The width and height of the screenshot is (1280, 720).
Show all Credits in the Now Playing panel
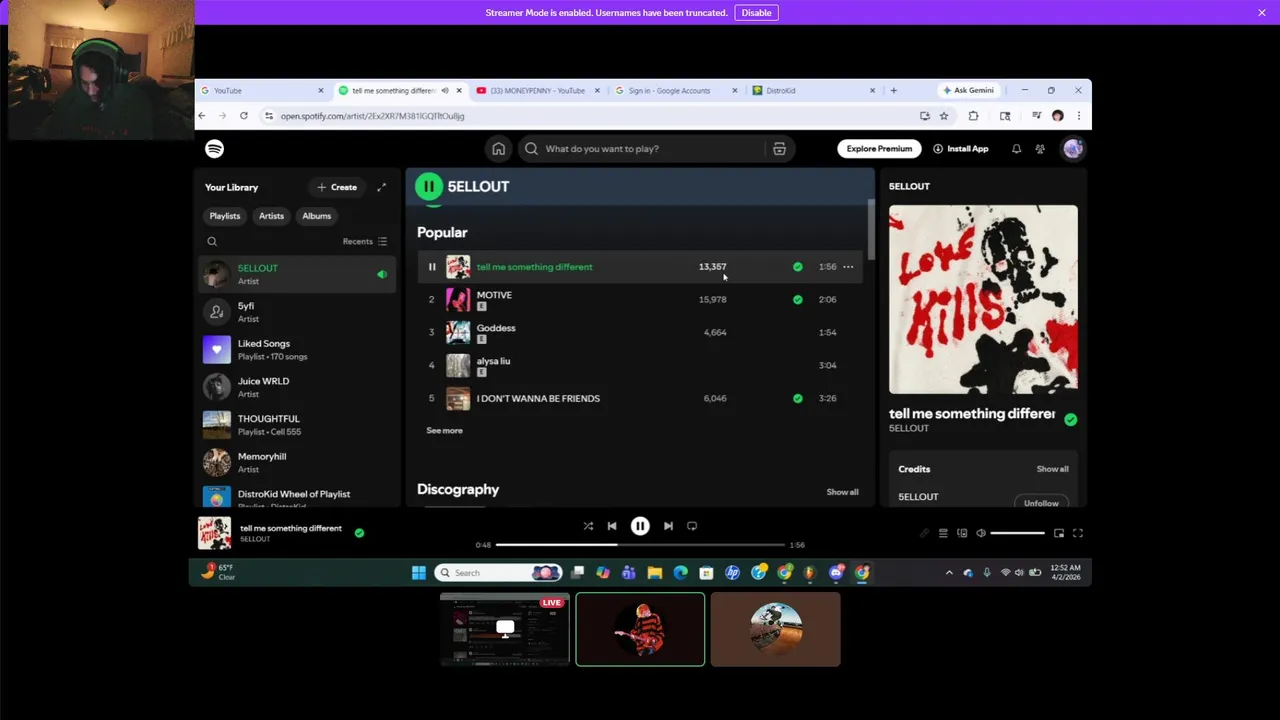coord(1052,469)
